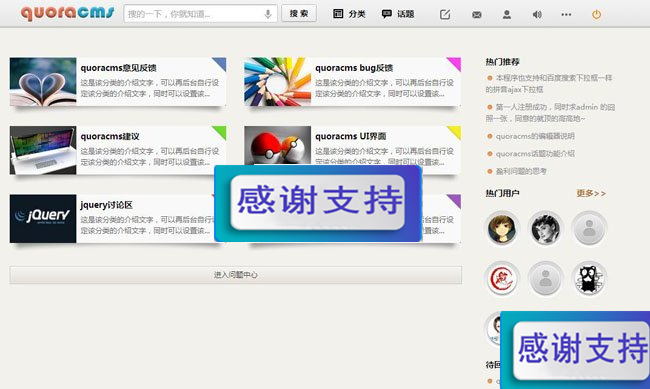
Task: Click the green corner tag on 建议 card
Action: (x=221, y=131)
